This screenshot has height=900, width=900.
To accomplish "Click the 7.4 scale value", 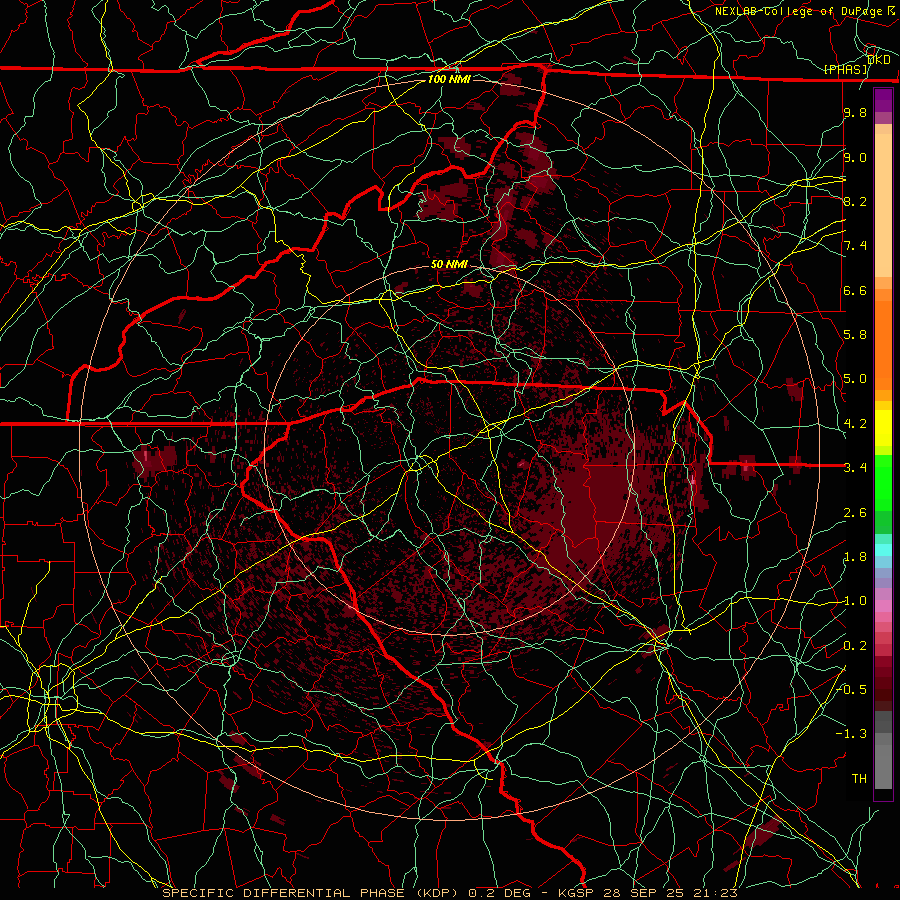I will coord(855,246).
